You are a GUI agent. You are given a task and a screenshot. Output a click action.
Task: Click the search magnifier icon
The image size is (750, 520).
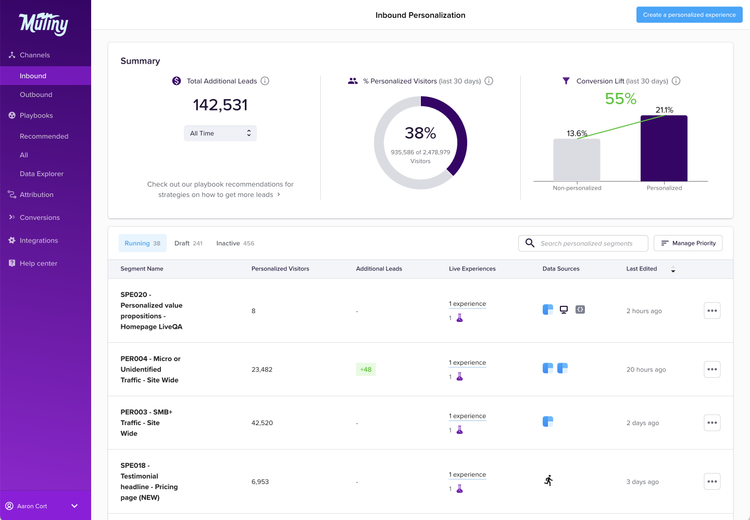click(x=529, y=243)
